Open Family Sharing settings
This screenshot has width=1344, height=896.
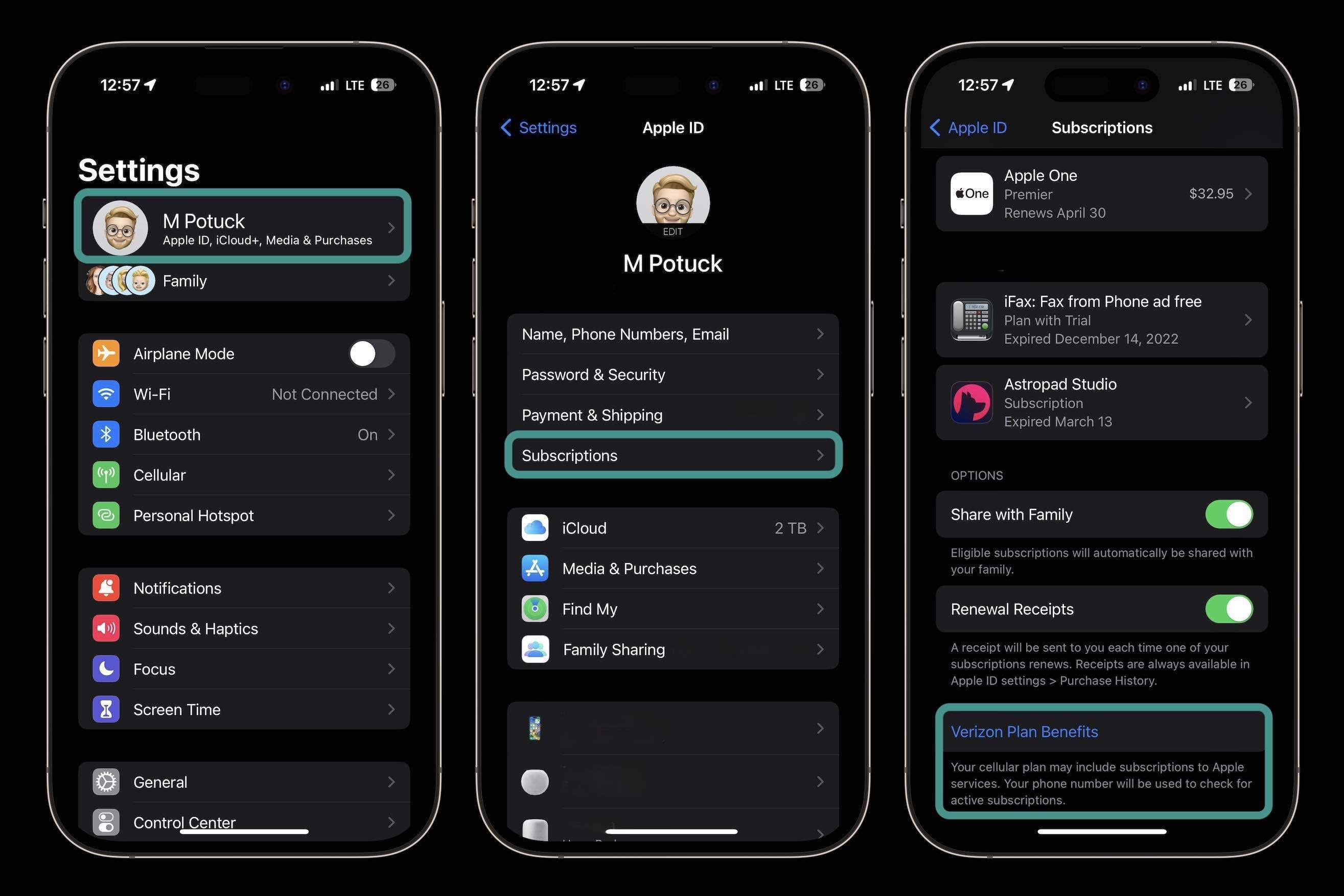click(x=672, y=648)
